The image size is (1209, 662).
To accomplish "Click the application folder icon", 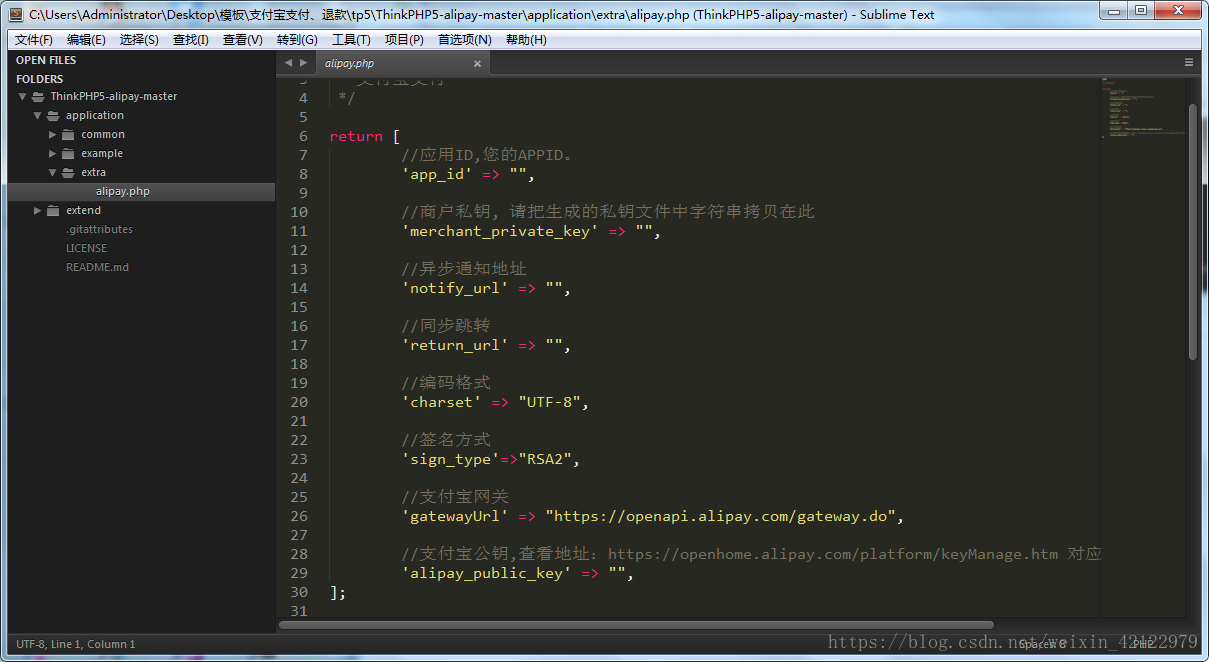I will [53, 116].
